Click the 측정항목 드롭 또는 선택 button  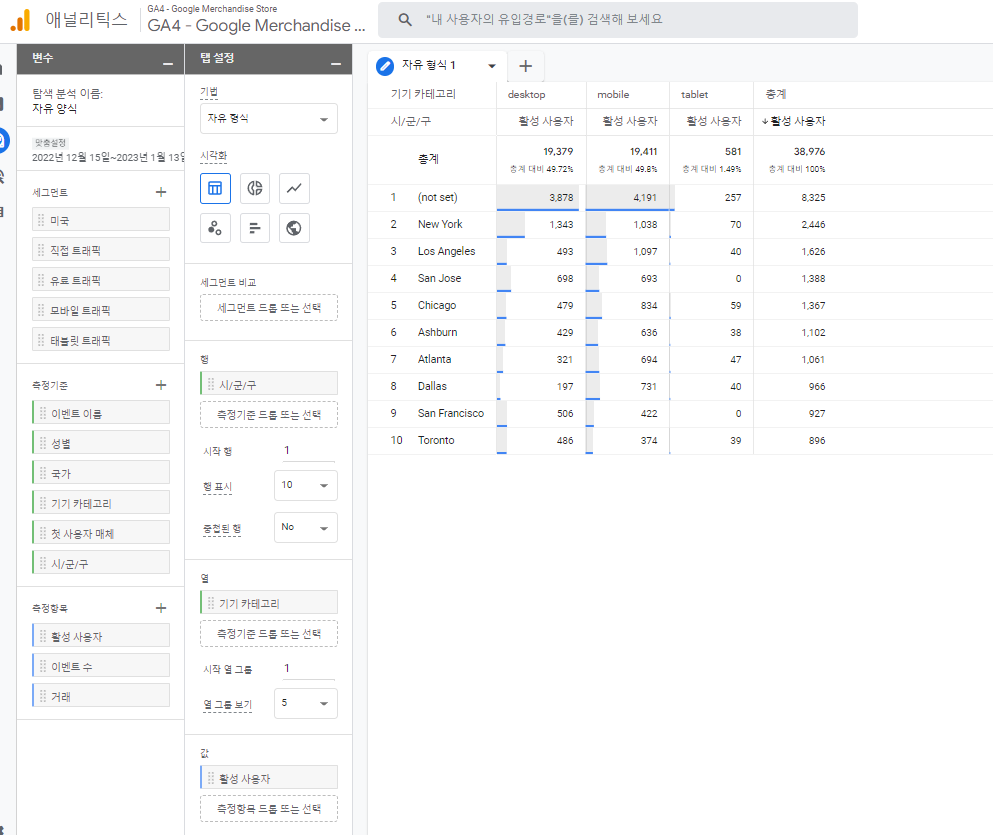click(268, 808)
